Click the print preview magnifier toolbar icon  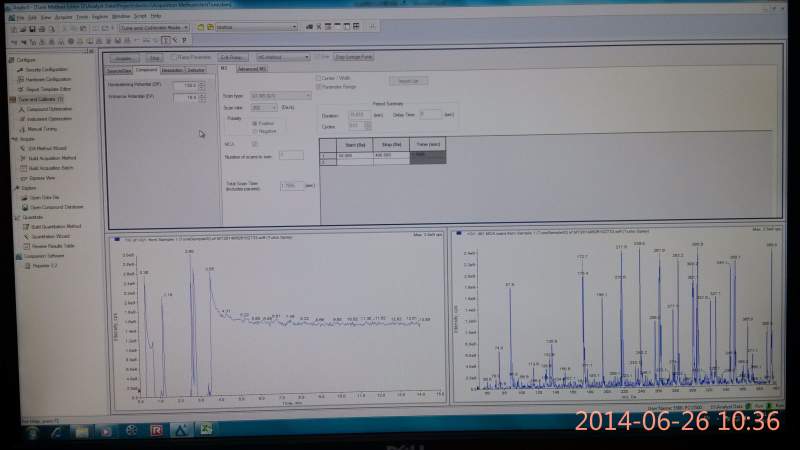coord(52,29)
